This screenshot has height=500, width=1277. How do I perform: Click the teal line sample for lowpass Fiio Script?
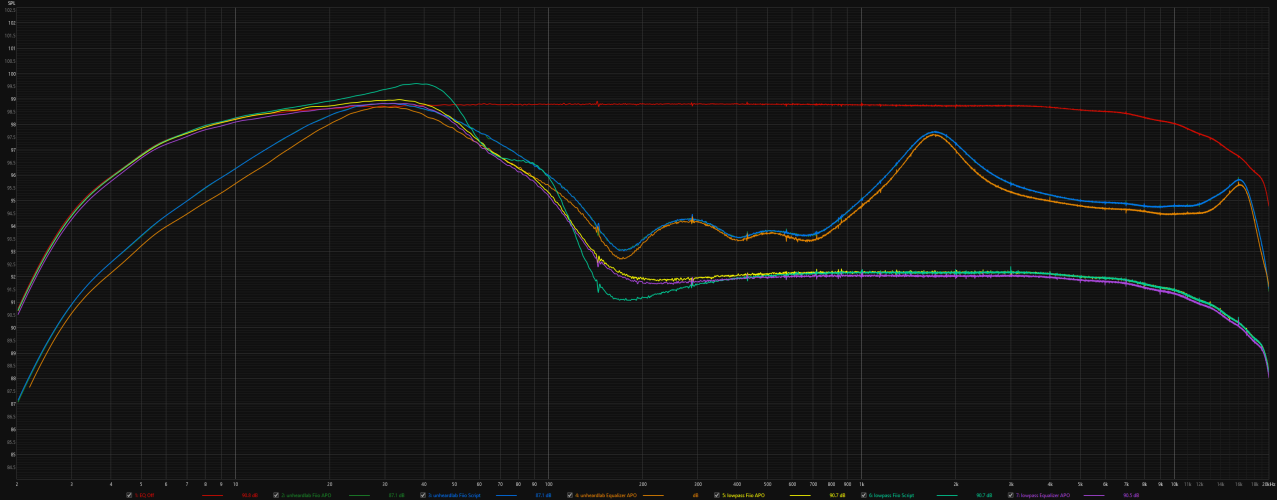pyautogui.click(x=947, y=495)
